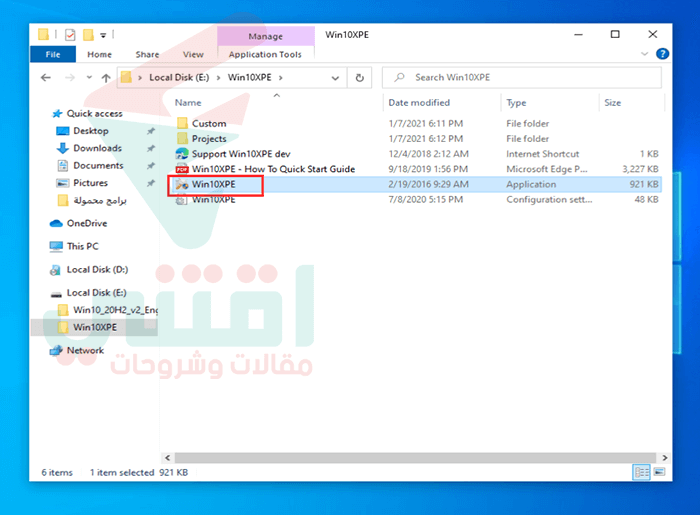
Task: Open Documents in Quick access
Action: pos(98,166)
